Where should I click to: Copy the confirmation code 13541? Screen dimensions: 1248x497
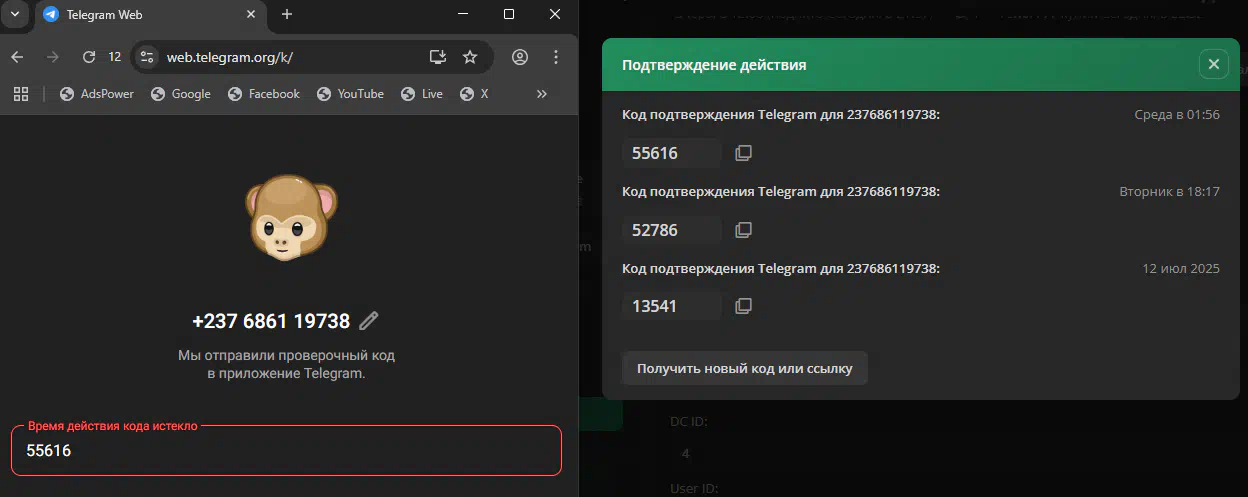pos(743,306)
